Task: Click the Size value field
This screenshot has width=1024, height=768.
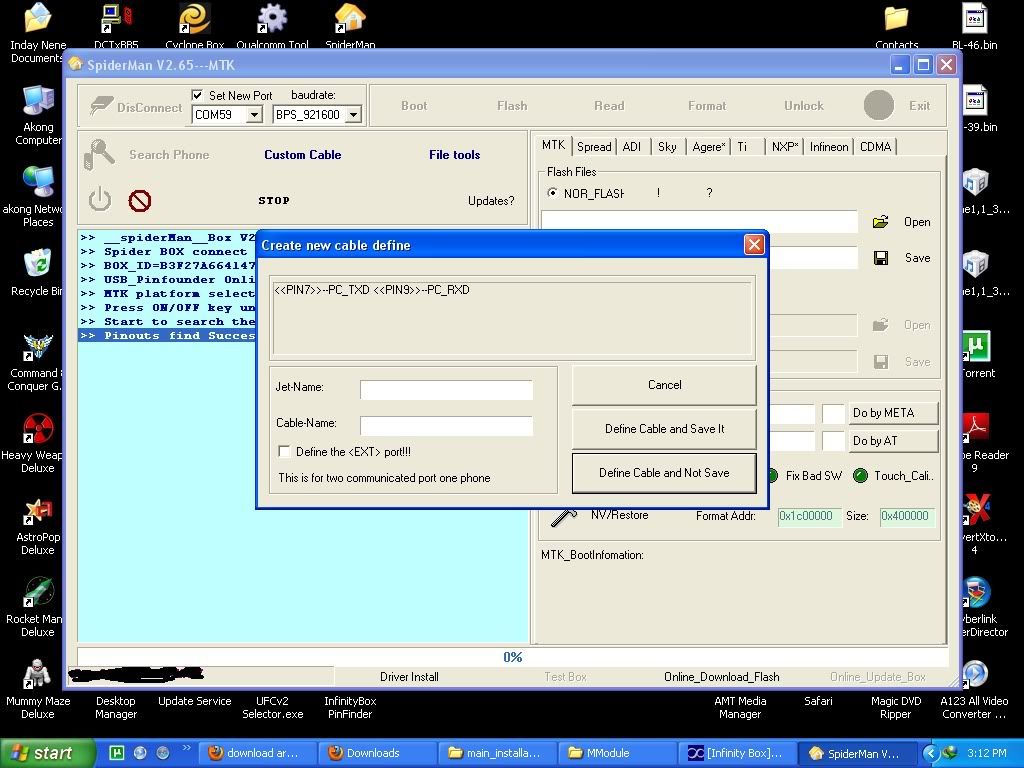Action: click(x=907, y=516)
